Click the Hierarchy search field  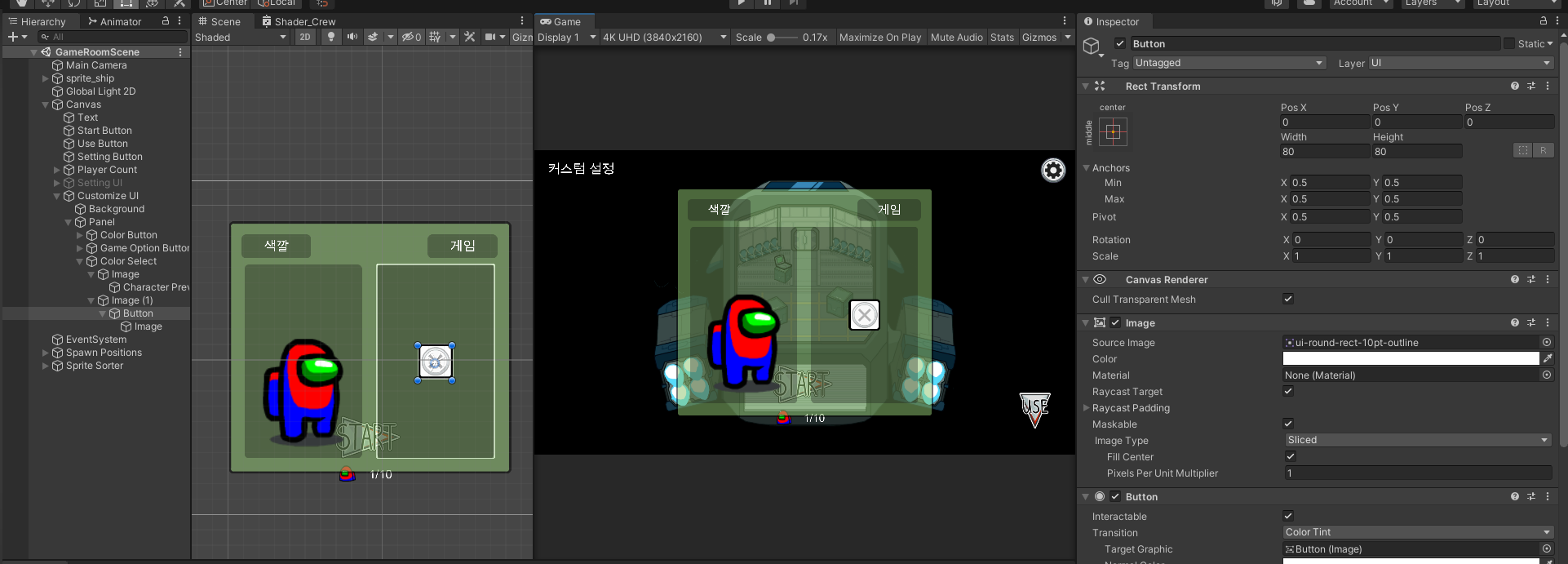pyautogui.click(x=113, y=37)
